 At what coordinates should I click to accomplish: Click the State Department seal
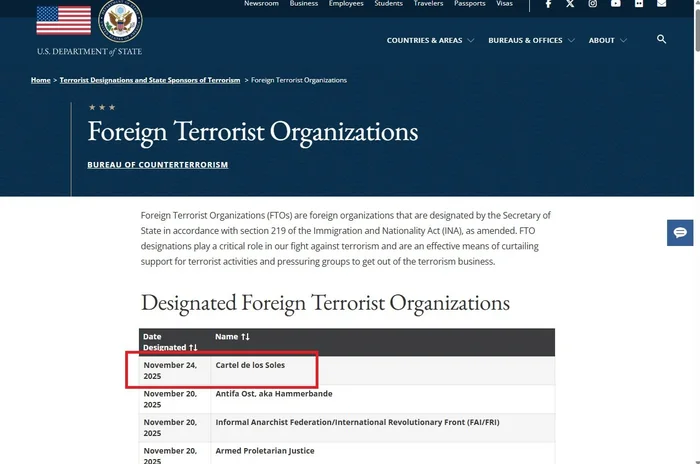(x=120, y=21)
